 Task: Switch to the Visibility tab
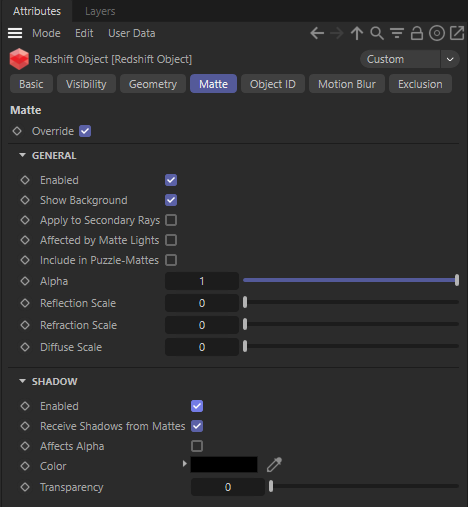coord(86,84)
